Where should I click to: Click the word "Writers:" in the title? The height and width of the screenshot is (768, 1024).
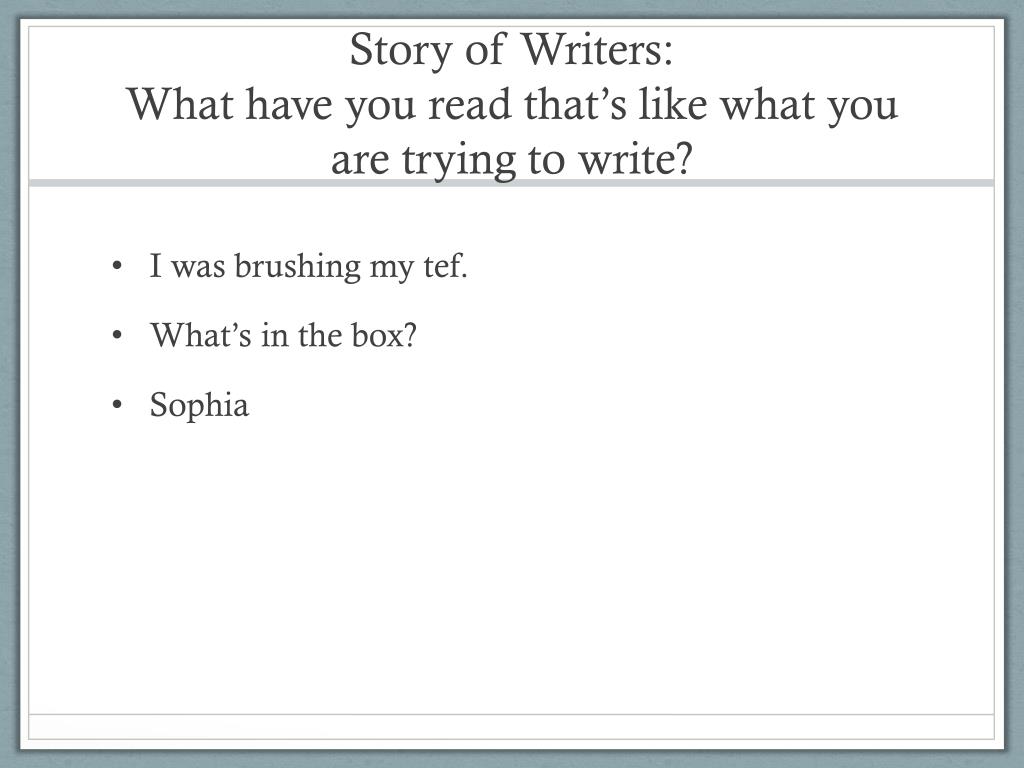click(597, 49)
